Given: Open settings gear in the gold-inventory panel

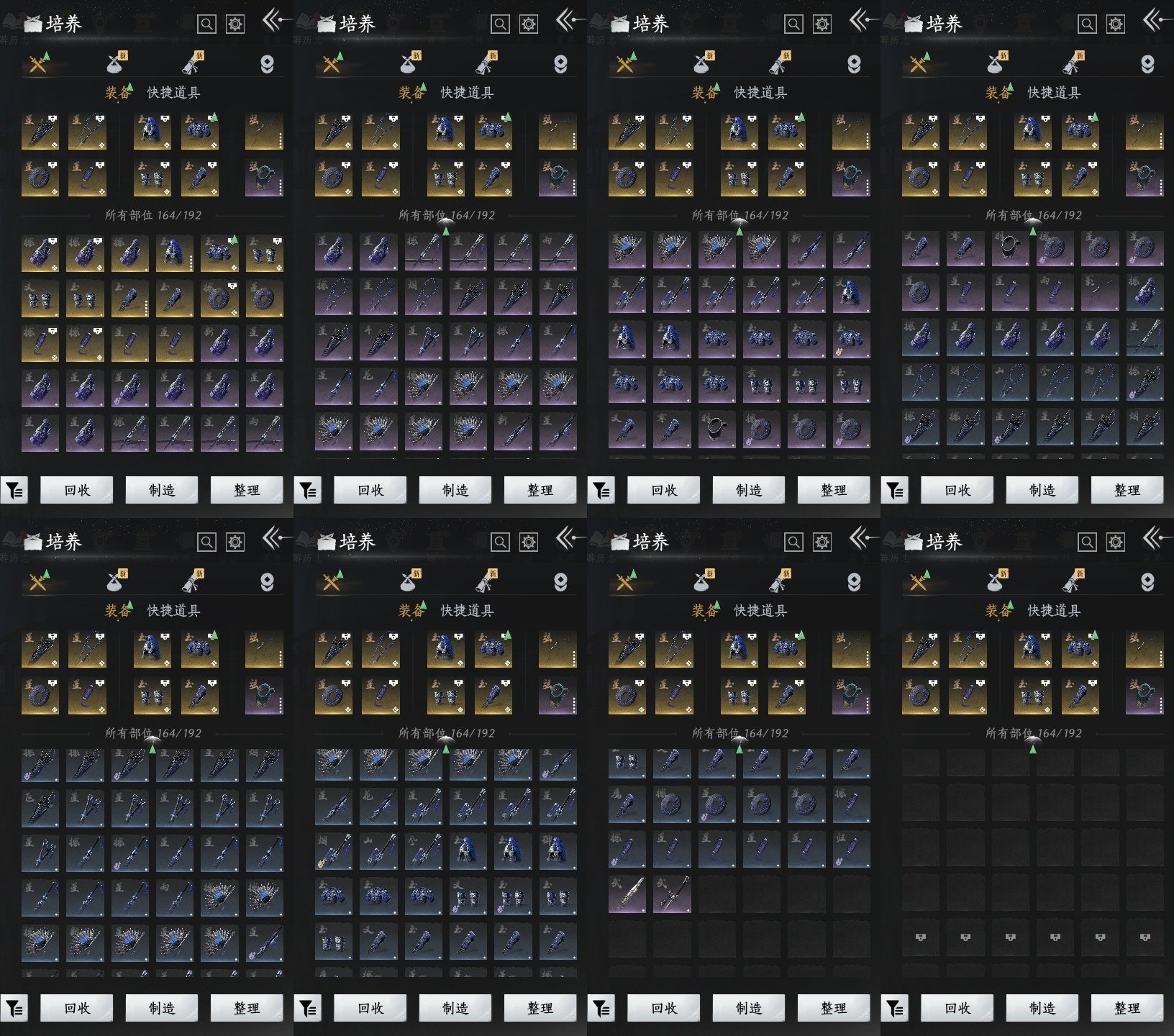Looking at the screenshot, I should click(x=235, y=24).
